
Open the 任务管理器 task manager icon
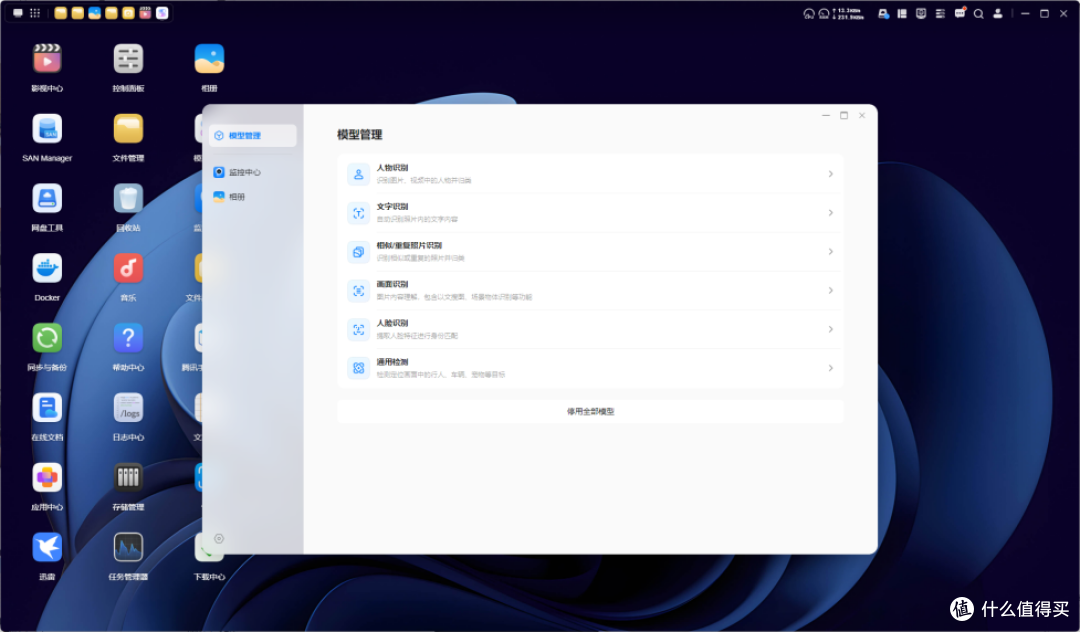click(x=128, y=547)
